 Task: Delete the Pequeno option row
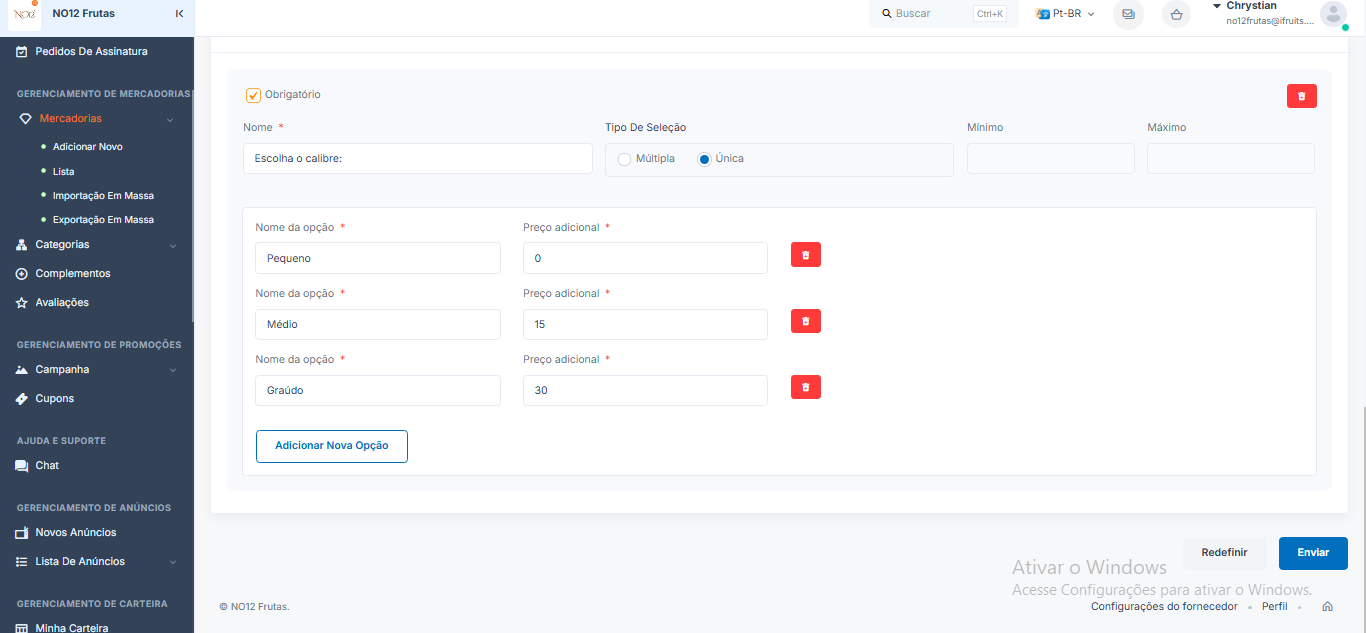point(805,255)
